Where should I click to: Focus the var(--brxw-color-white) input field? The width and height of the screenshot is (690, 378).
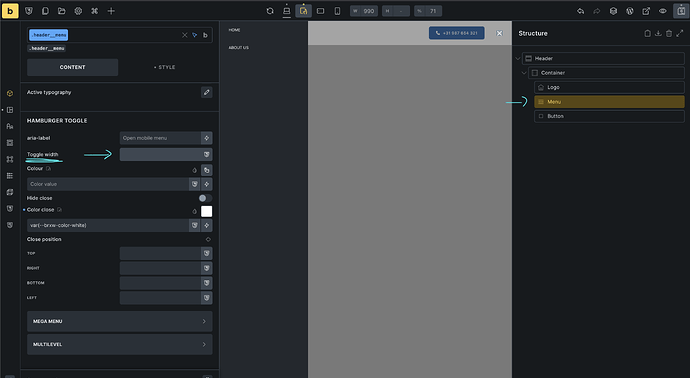coord(108,225)
